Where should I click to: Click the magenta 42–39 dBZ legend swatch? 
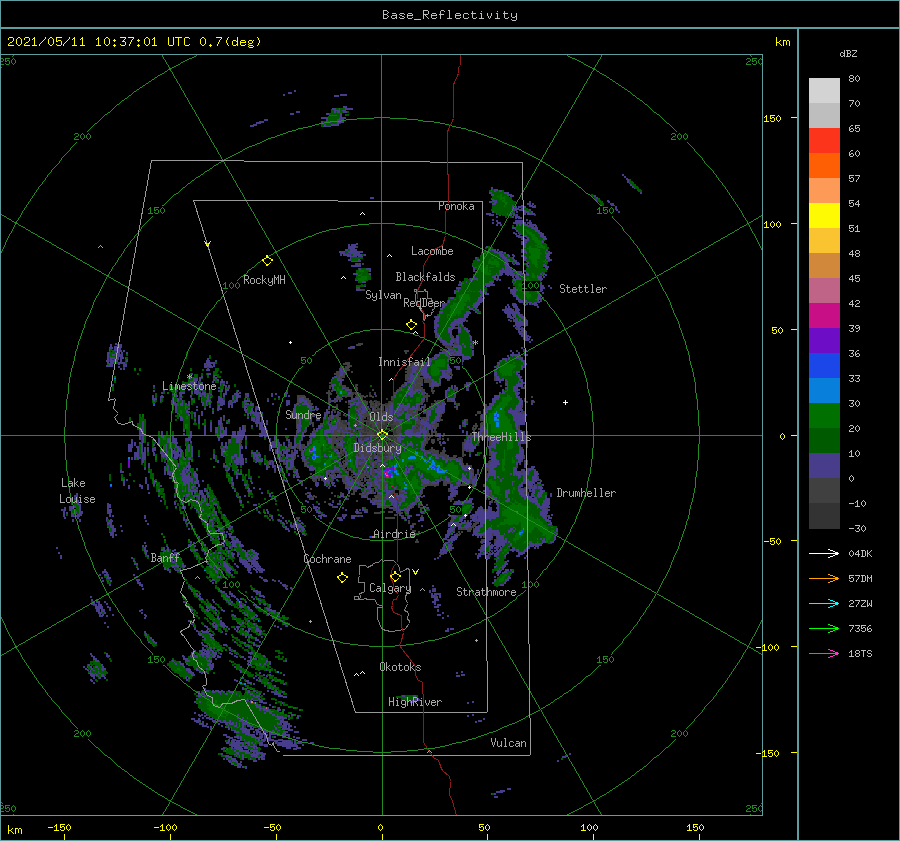point(824,316)
